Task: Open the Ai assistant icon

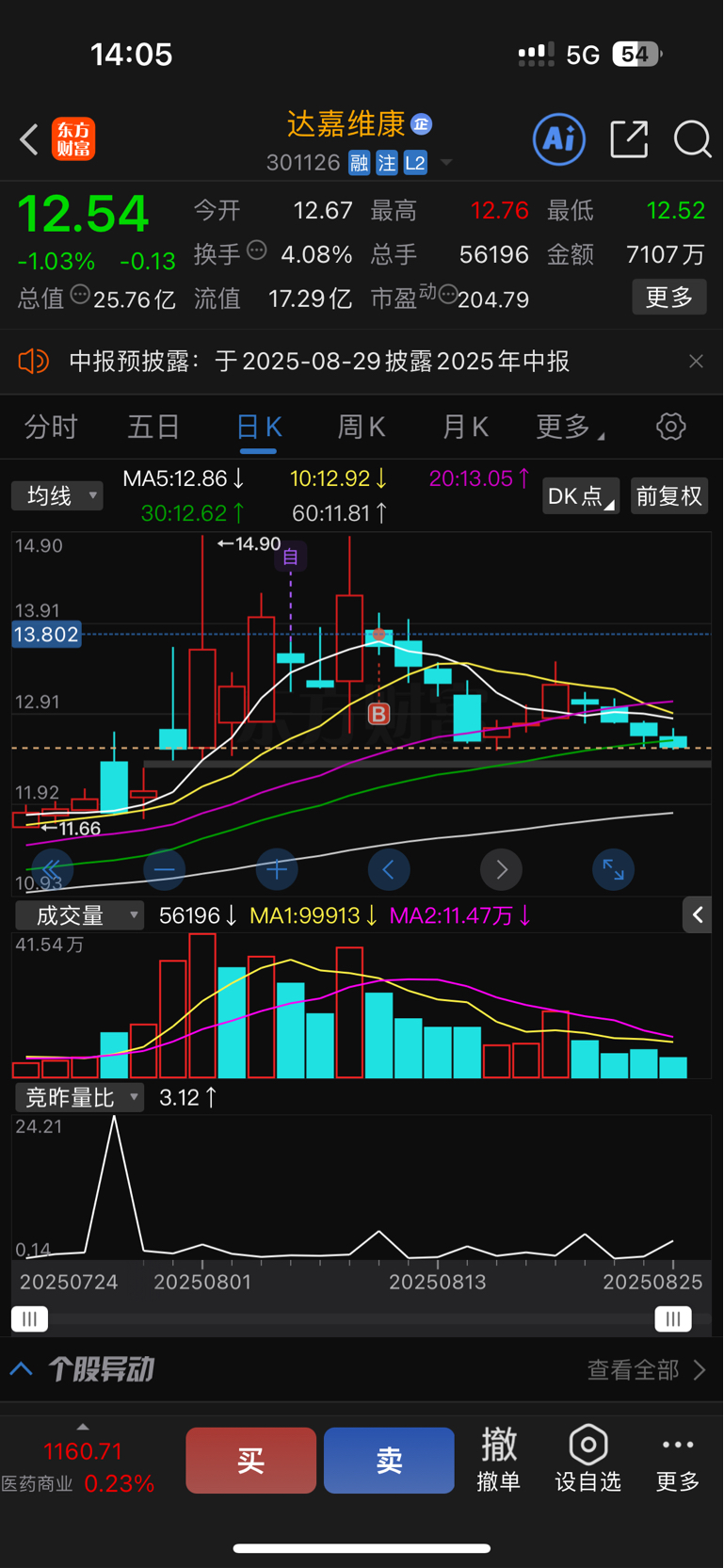Action: (559, 139)
